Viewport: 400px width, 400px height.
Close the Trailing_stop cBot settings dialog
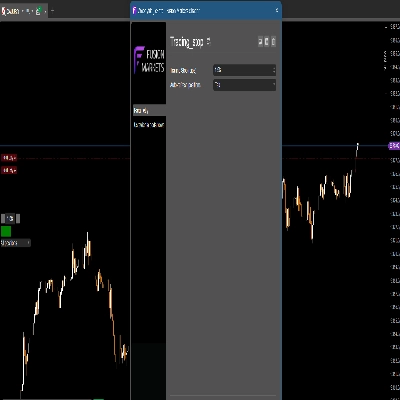click(277, 10)
